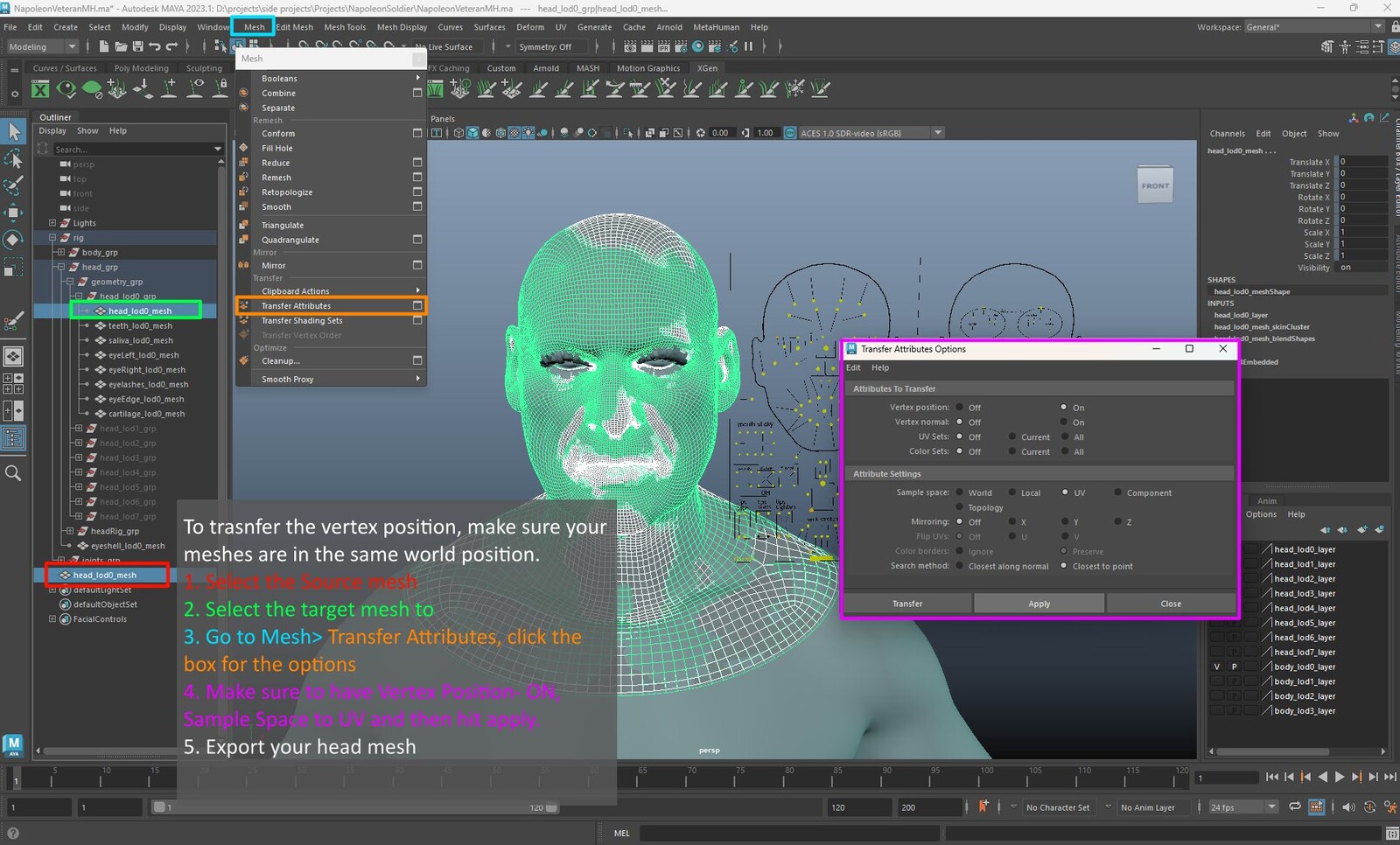1400x845 pixels.
Task: Select UV sample space radio
Action: (1065, 492)
